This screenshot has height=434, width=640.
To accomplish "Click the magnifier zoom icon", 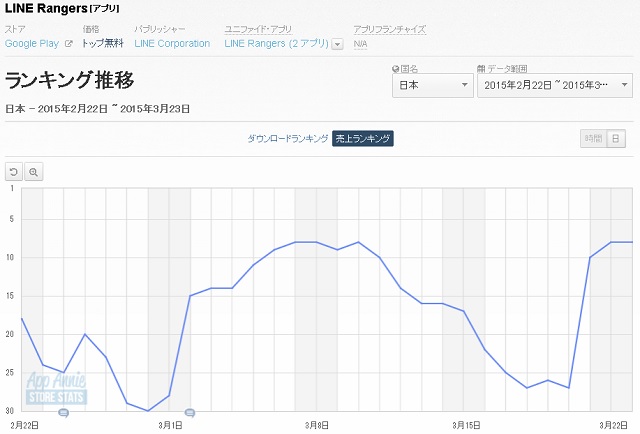I will (33, 172).
